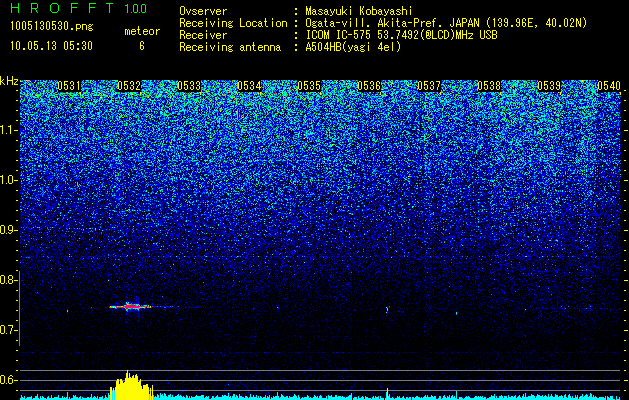629x400 pixels.
Task: Click the Receiving antenna field label
Action: [230, 47]
